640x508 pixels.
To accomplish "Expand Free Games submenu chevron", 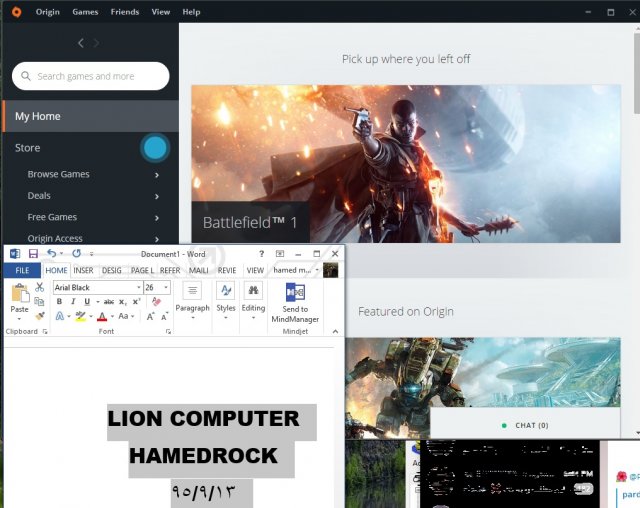I will point(157,218).
